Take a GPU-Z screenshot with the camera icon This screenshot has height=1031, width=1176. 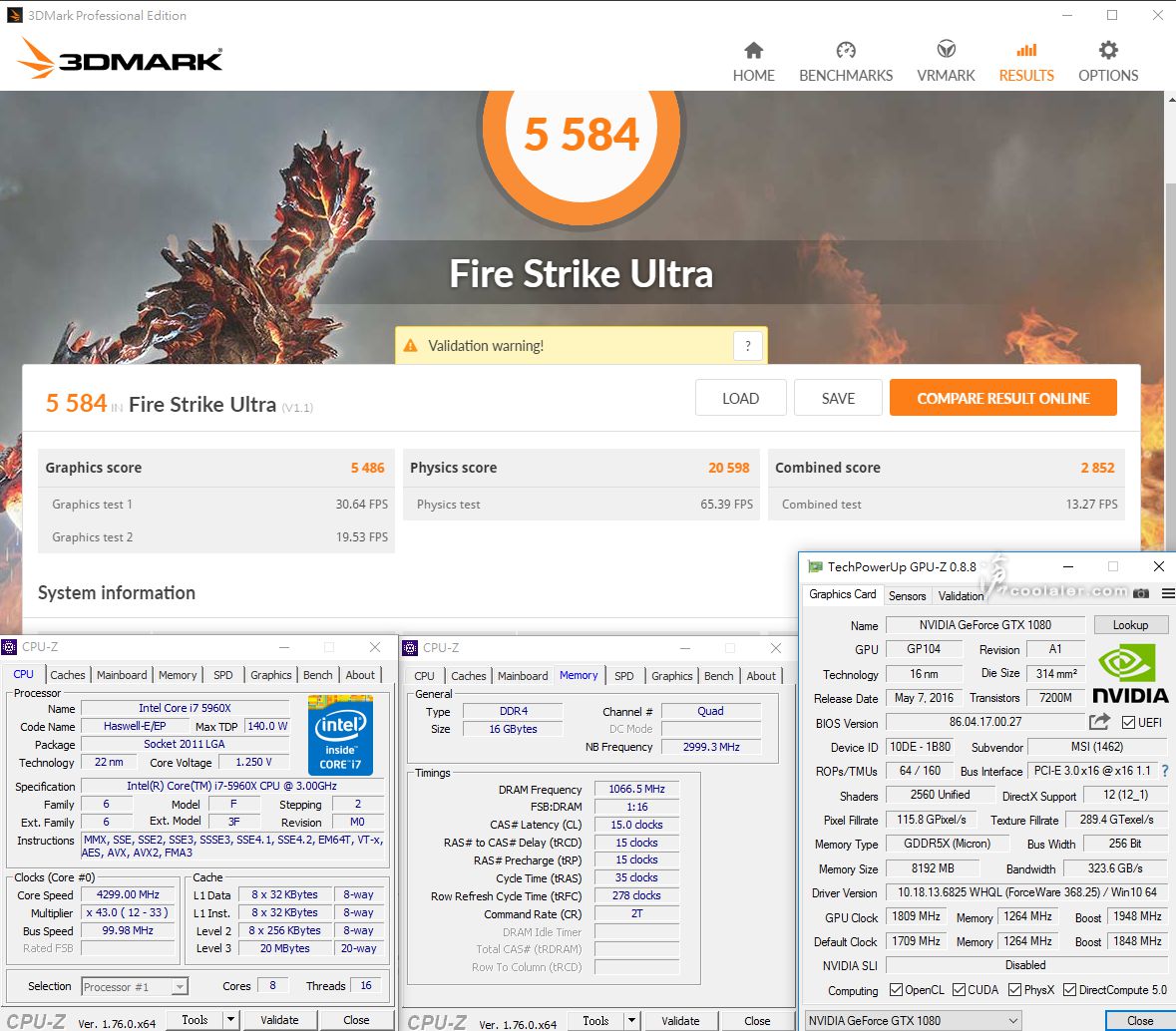click(1141, 593)
